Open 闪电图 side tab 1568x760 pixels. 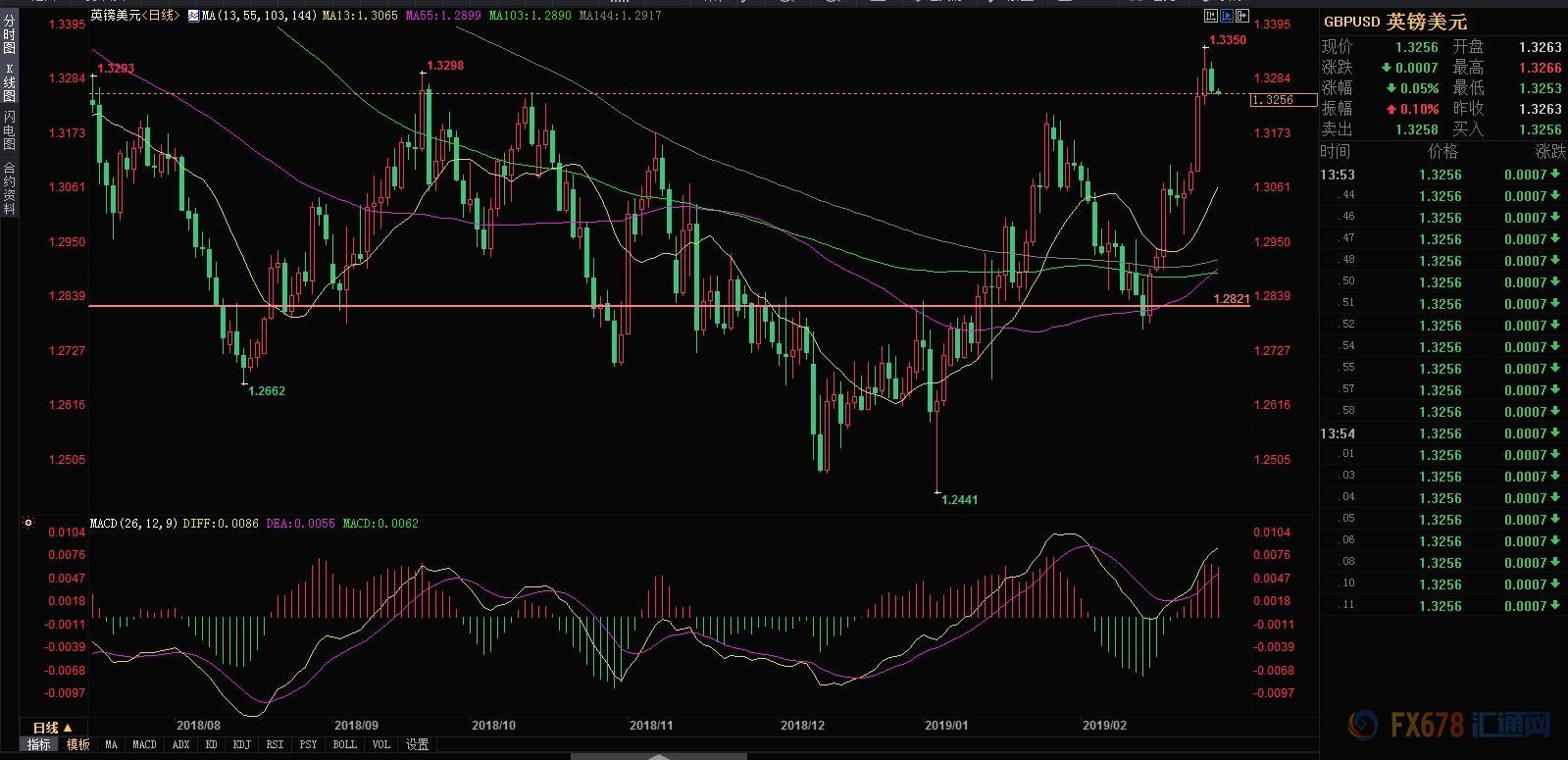(9, 130)
